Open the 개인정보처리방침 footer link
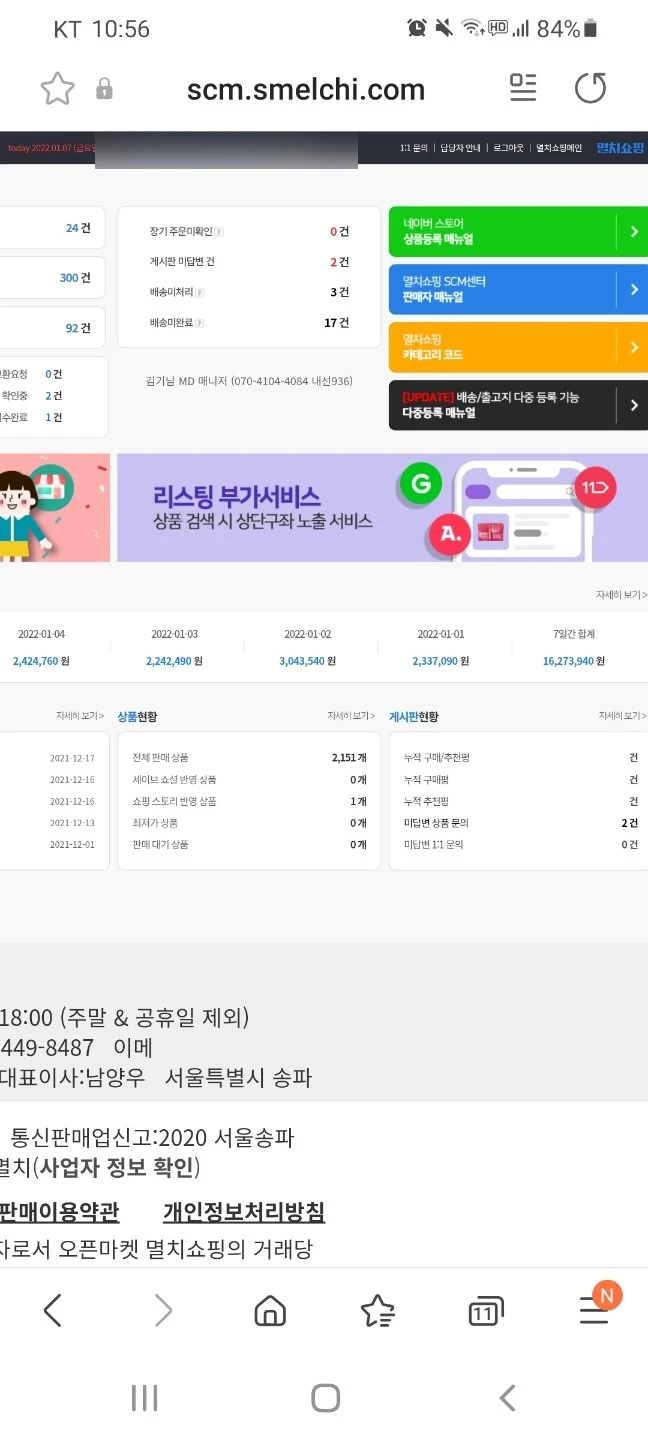The width and height of the screenshot is (648, 1440). (244, 1212)
